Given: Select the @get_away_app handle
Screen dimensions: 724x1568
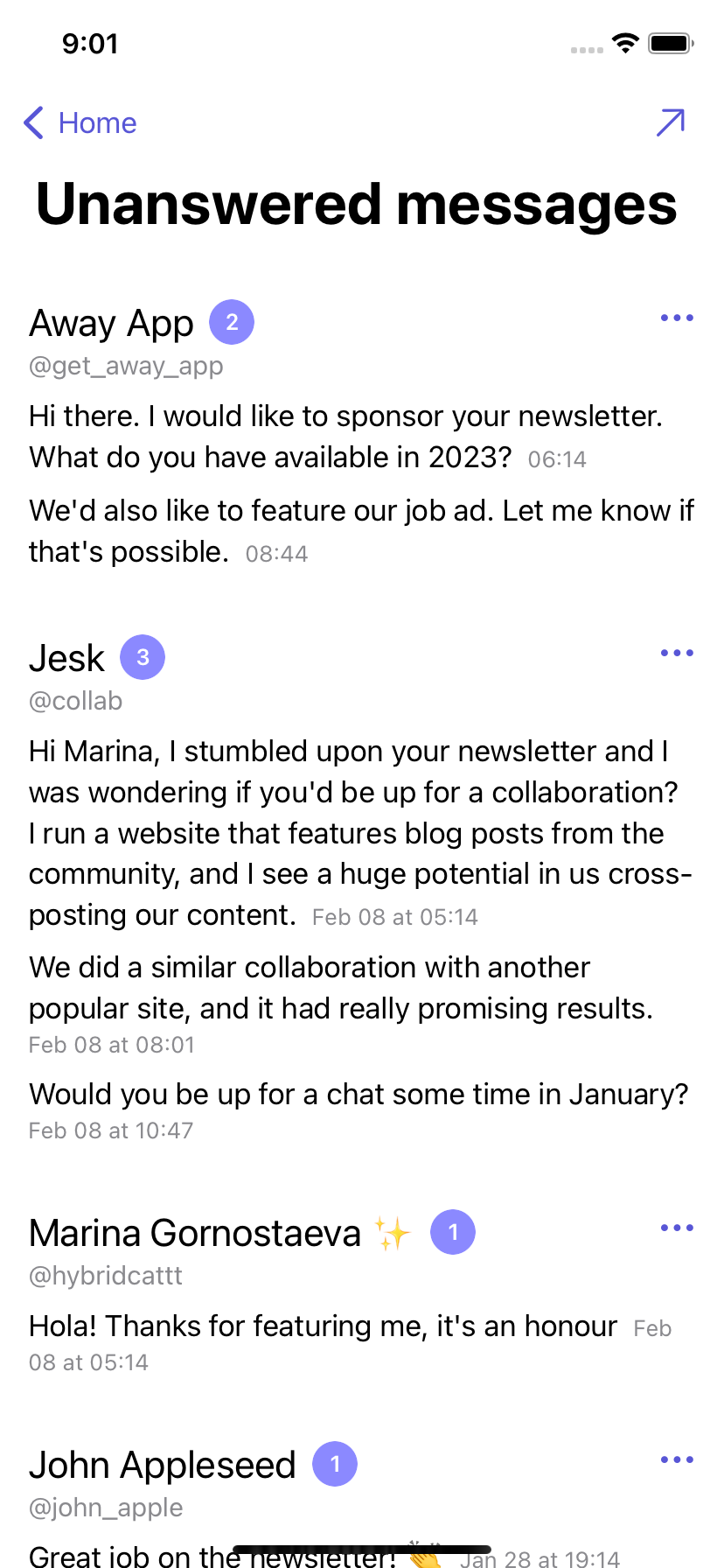Looking at the screenshot, I should pyautogui.click(x=126, y=366).
